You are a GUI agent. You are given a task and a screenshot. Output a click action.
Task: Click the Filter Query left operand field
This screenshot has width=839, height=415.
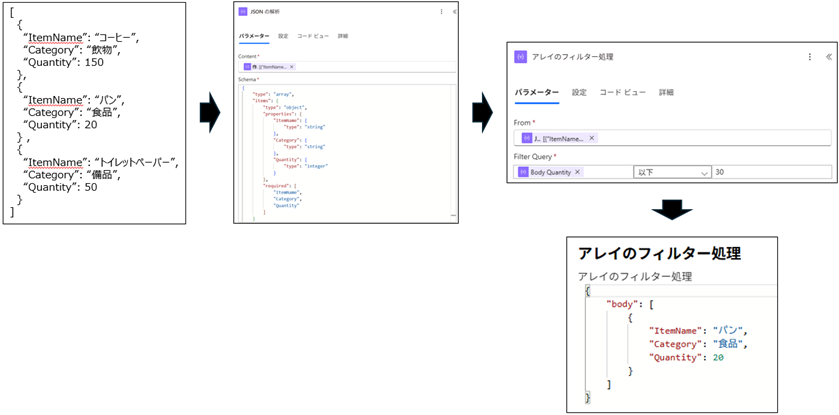click(573, 172)
